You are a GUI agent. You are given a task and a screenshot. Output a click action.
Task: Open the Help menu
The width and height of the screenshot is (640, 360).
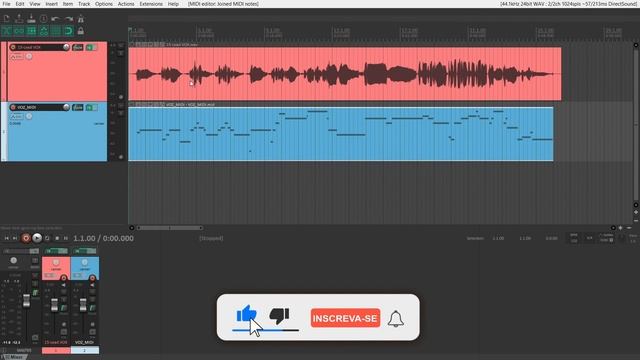click(173, 4)
